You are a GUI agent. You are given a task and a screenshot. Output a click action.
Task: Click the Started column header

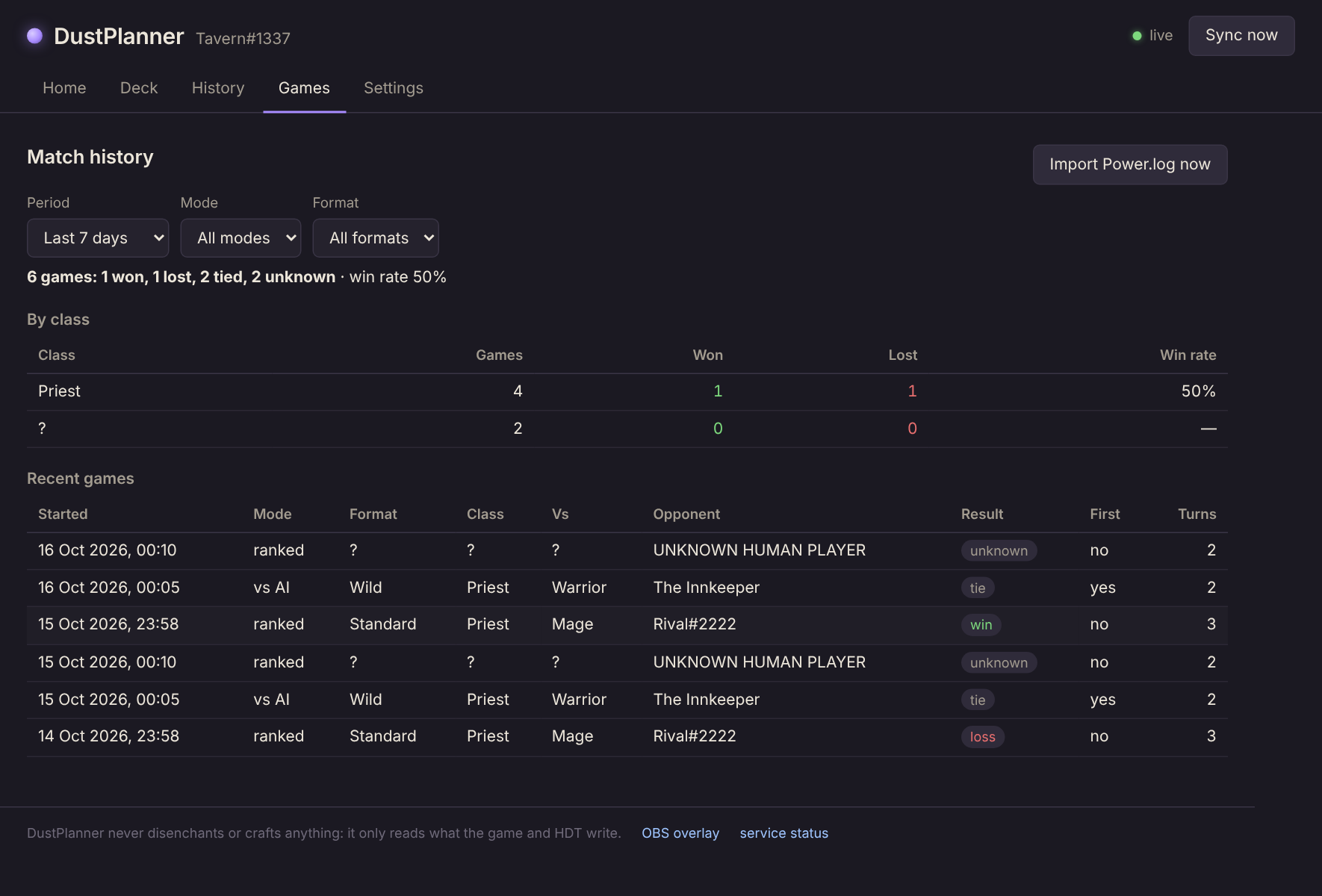click(63, 514)
